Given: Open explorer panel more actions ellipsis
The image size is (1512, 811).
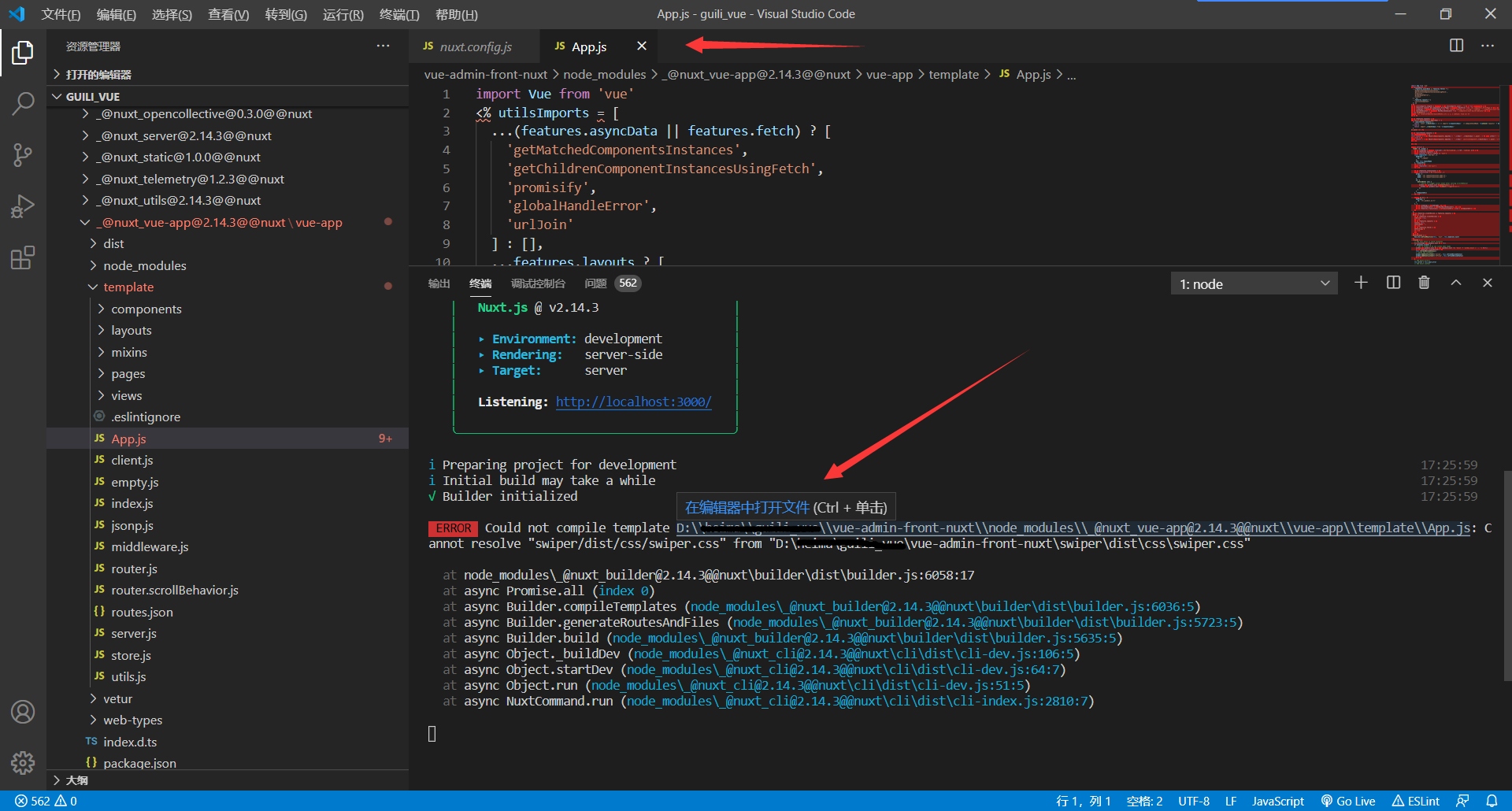Looking at the screenshot, I should (x=383, y=46).
